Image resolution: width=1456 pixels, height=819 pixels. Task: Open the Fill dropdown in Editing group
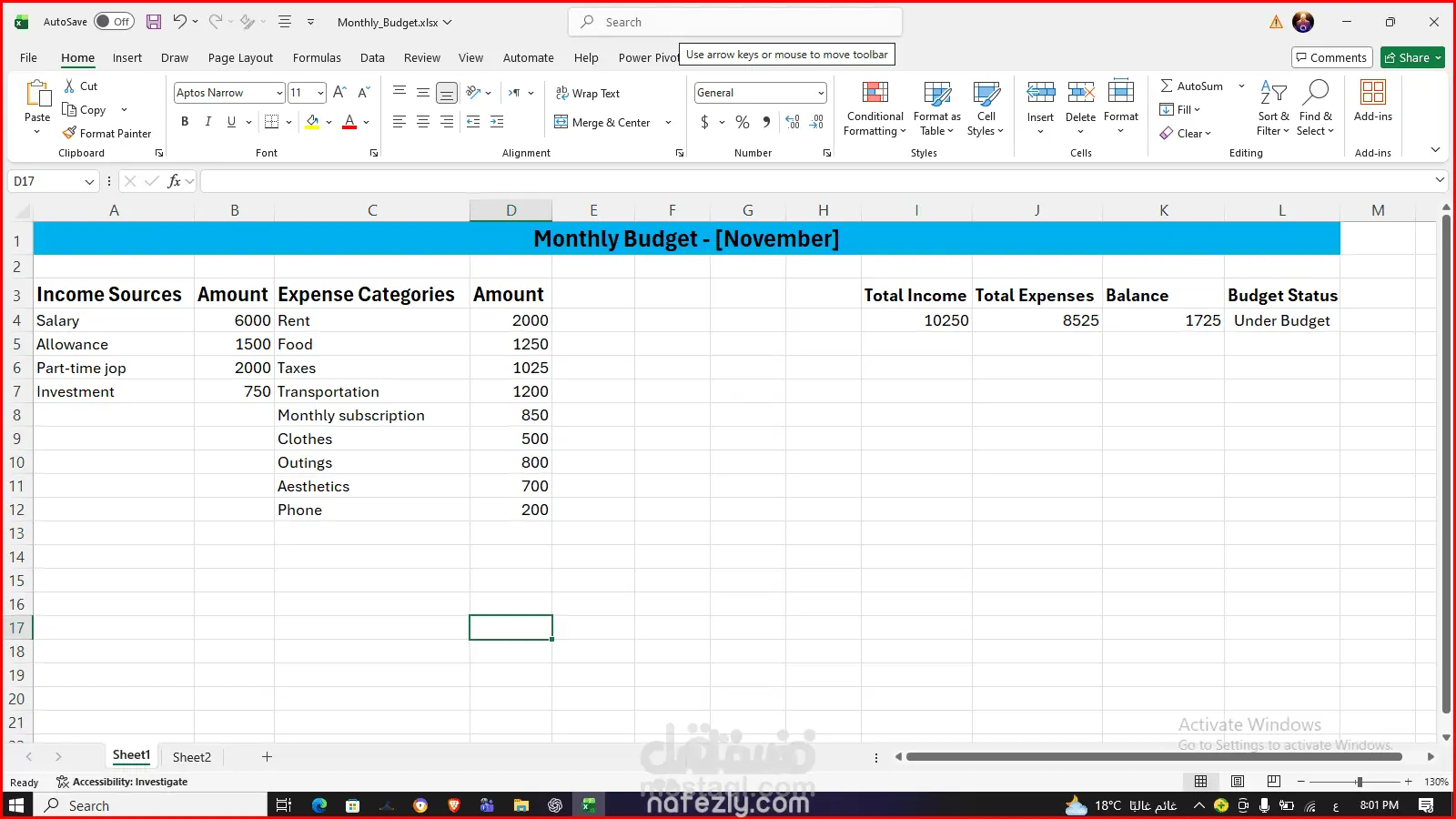click(x=1180, y=109)
